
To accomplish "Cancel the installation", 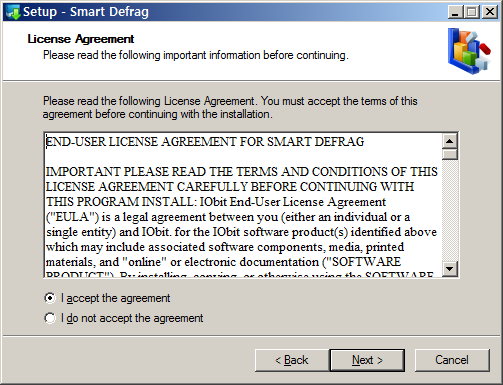I will [x=452, y=360].
